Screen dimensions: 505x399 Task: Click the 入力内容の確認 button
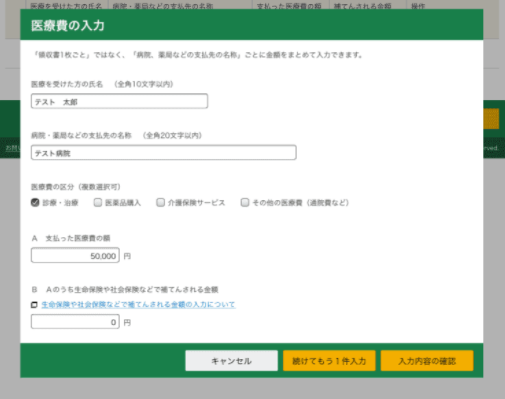tap(427, 361)
